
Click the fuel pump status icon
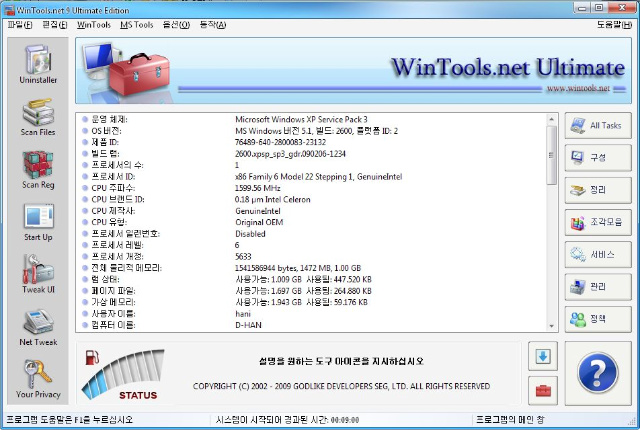[x=92, y=357]
